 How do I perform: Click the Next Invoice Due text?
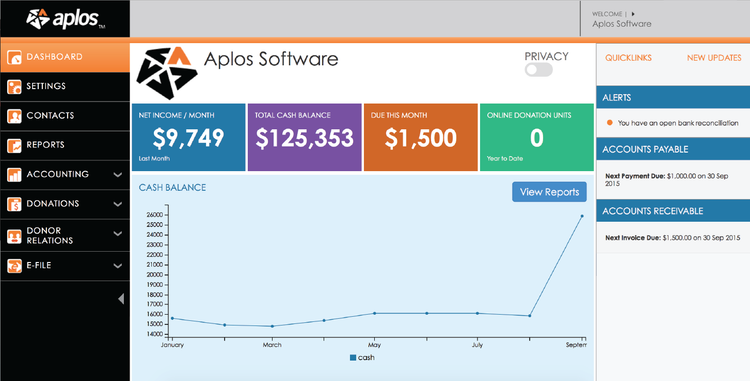(673, 238)
